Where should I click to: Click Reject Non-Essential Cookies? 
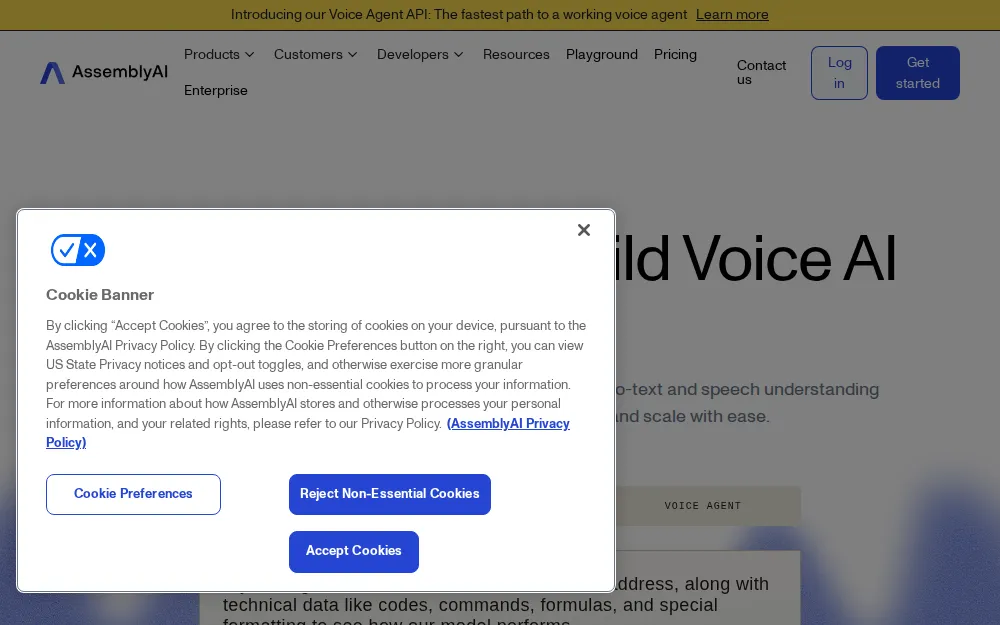pos(390,494)
